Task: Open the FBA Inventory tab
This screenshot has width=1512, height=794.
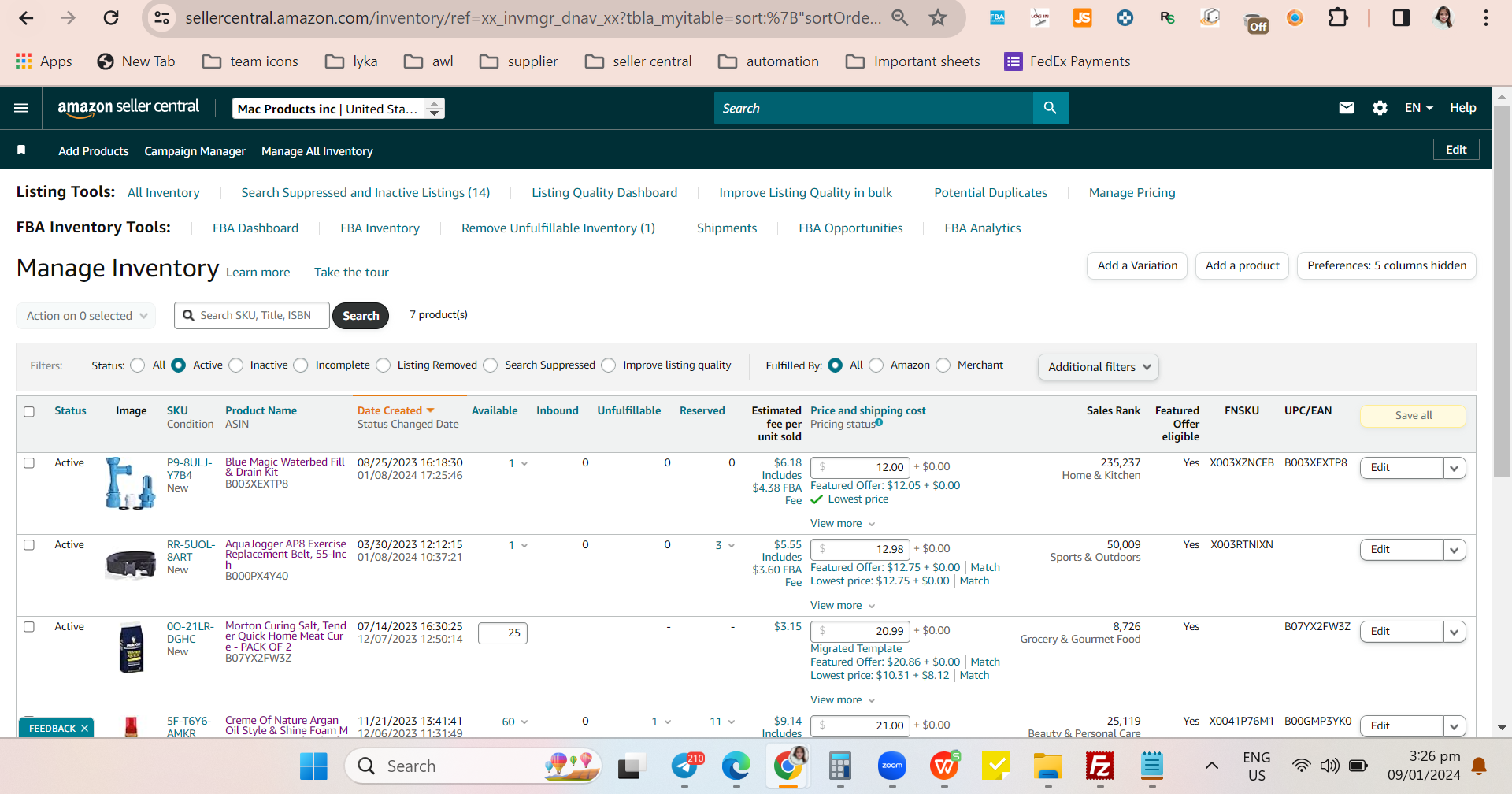Action: [x=380, y=228]
